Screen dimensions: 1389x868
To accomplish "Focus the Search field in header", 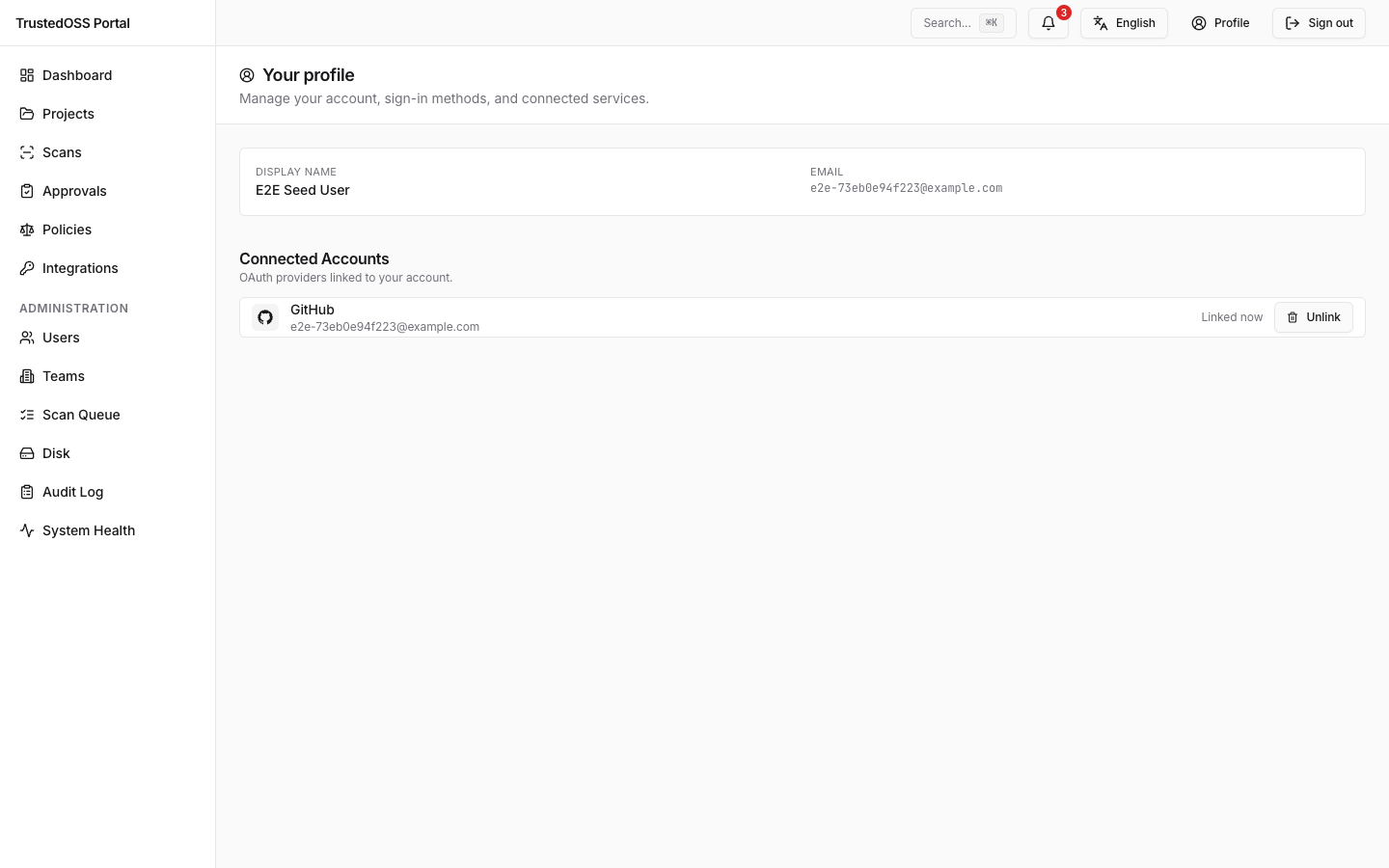I will [963, 23].
